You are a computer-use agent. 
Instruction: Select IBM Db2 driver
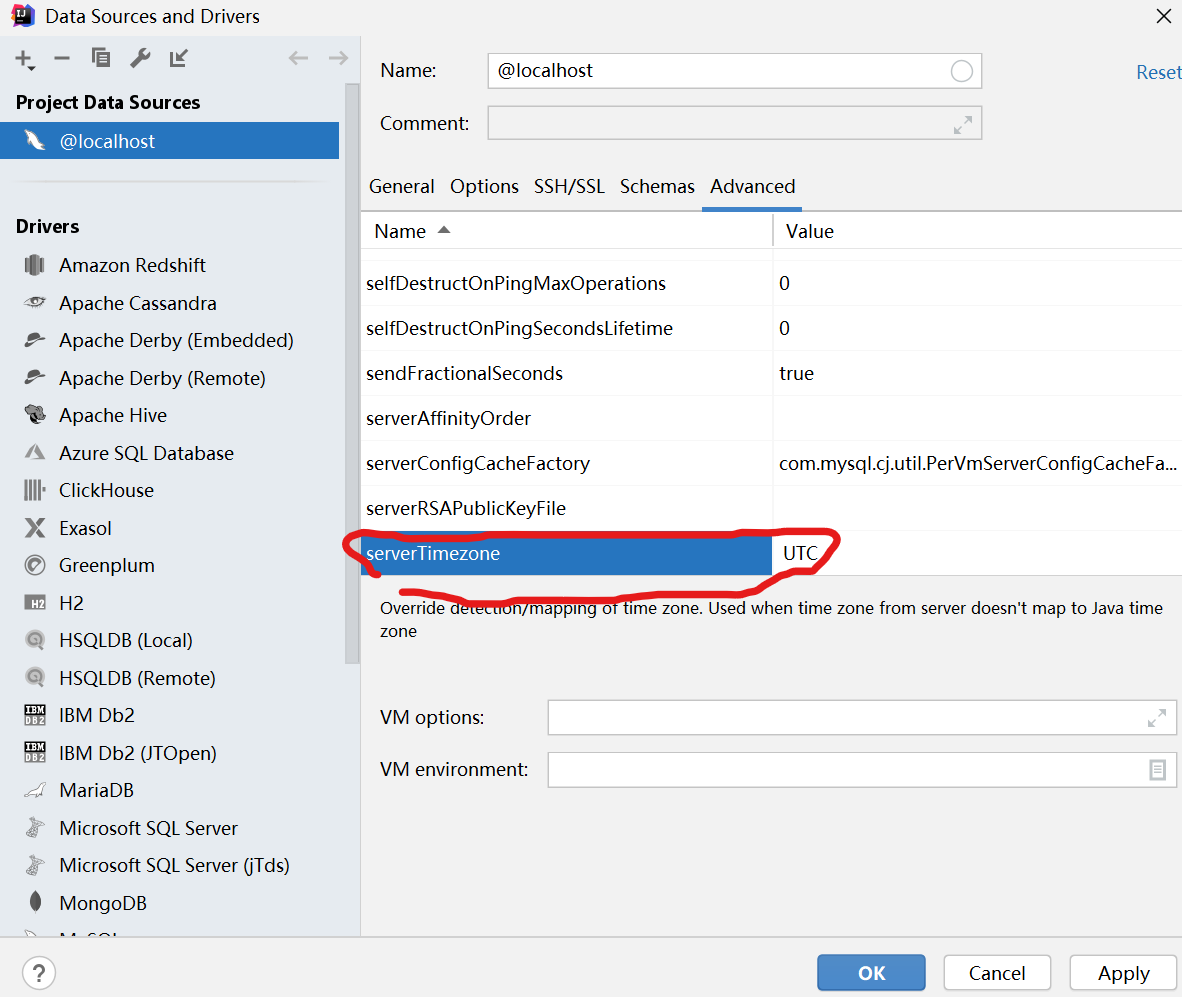click(x=96, y=715)
